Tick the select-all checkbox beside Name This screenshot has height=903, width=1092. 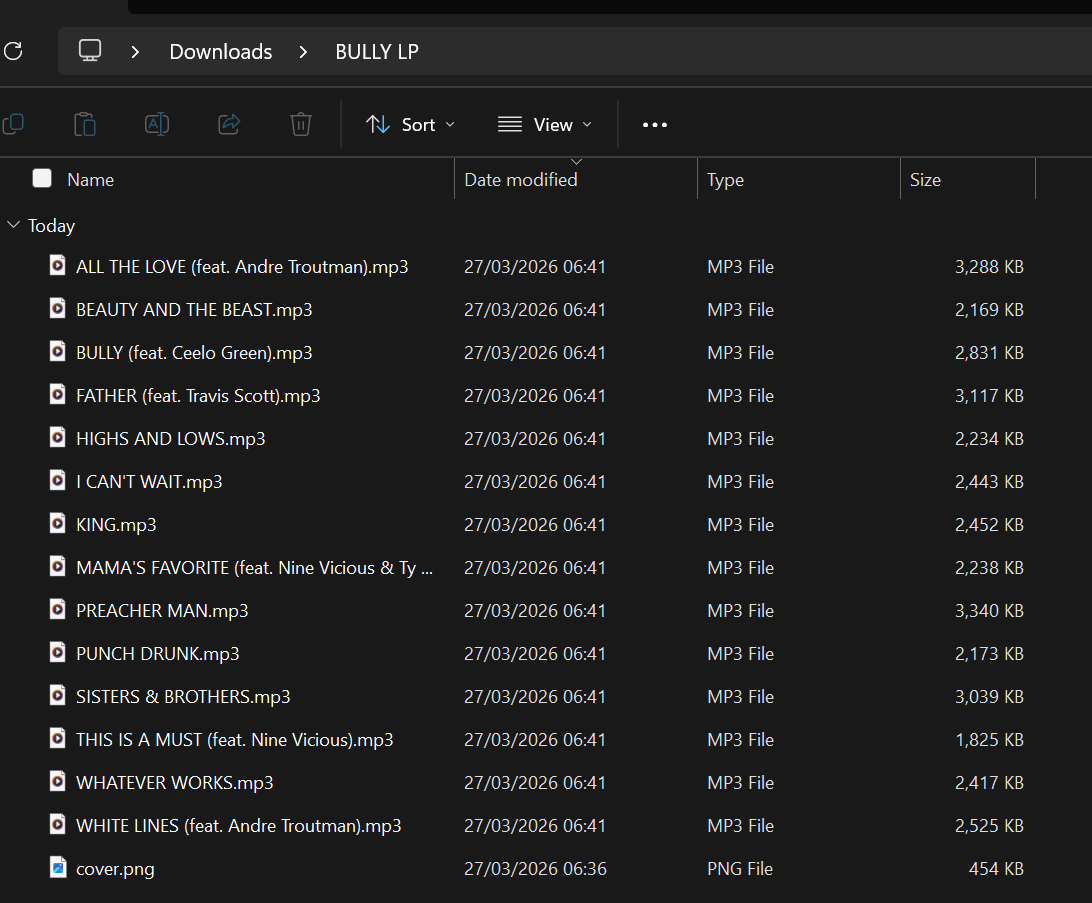pyautogui.click(x=42, y=178)
